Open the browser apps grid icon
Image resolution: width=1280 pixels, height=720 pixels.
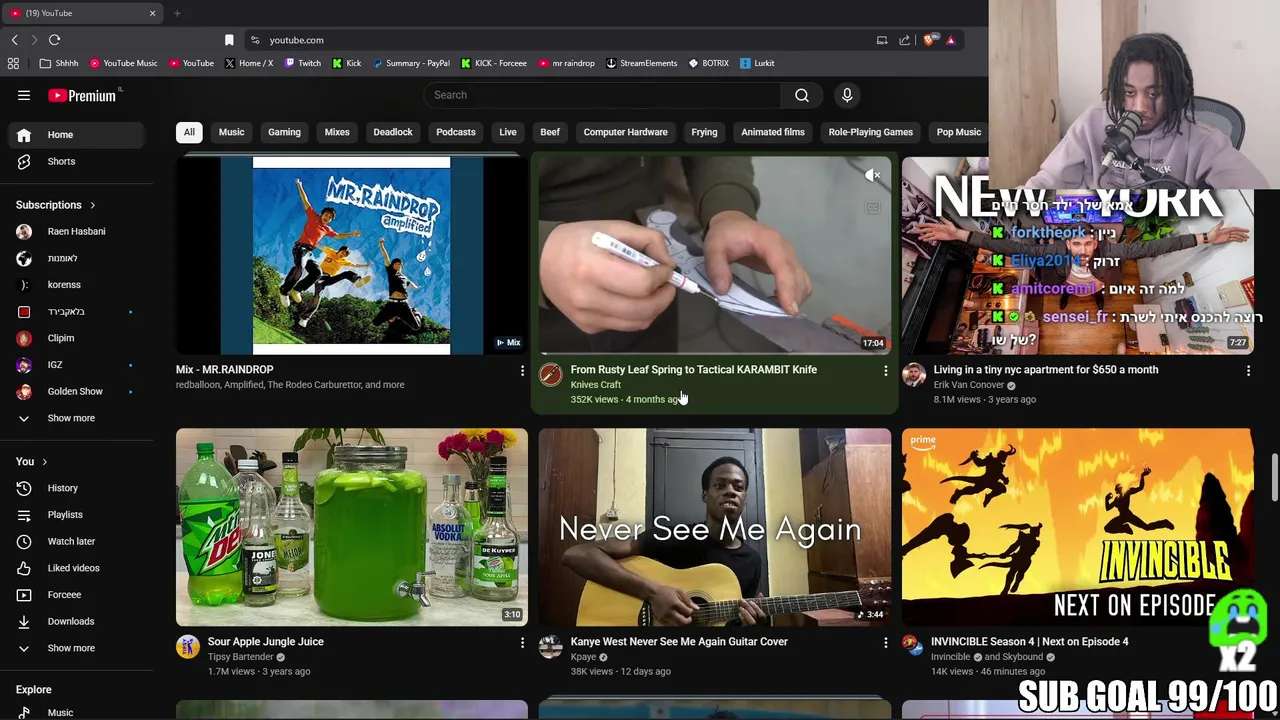point(13,63)
